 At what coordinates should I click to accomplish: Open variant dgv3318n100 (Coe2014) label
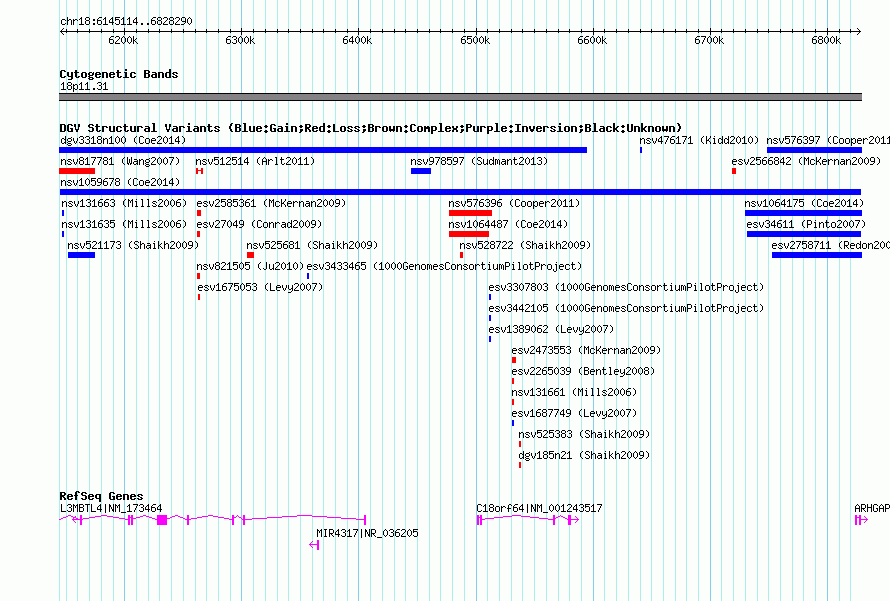coord(123,140)
